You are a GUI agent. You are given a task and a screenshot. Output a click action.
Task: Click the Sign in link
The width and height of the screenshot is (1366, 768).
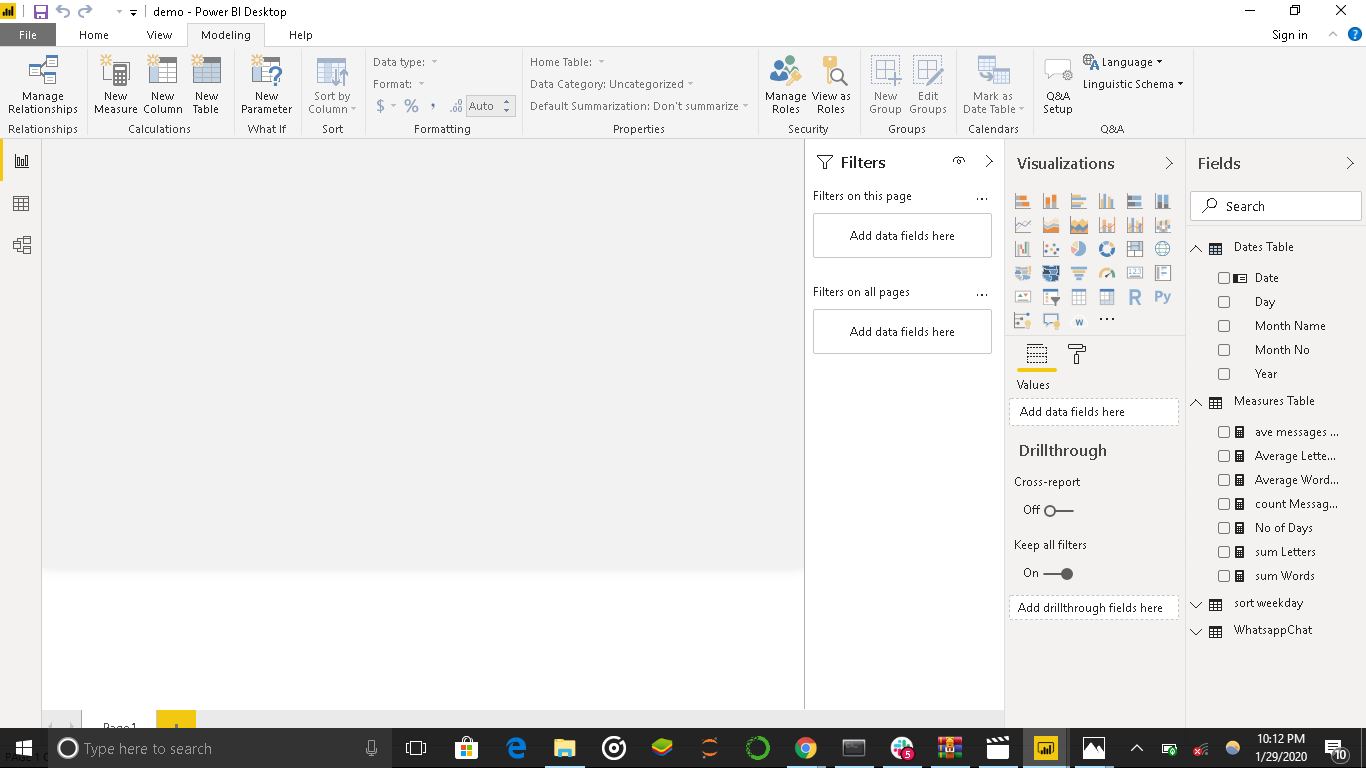point(1290,35)
